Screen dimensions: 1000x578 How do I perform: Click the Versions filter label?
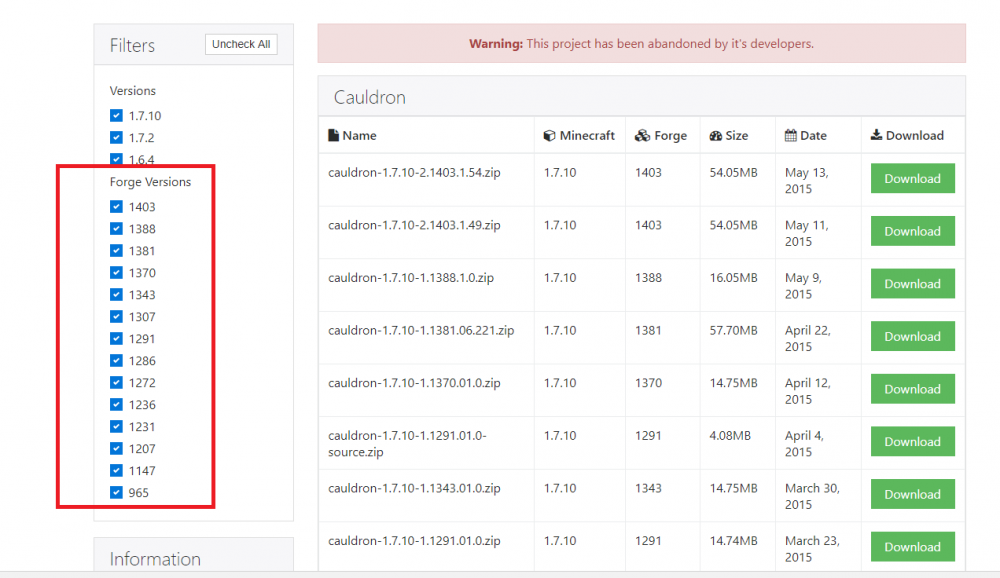point(133,91)
